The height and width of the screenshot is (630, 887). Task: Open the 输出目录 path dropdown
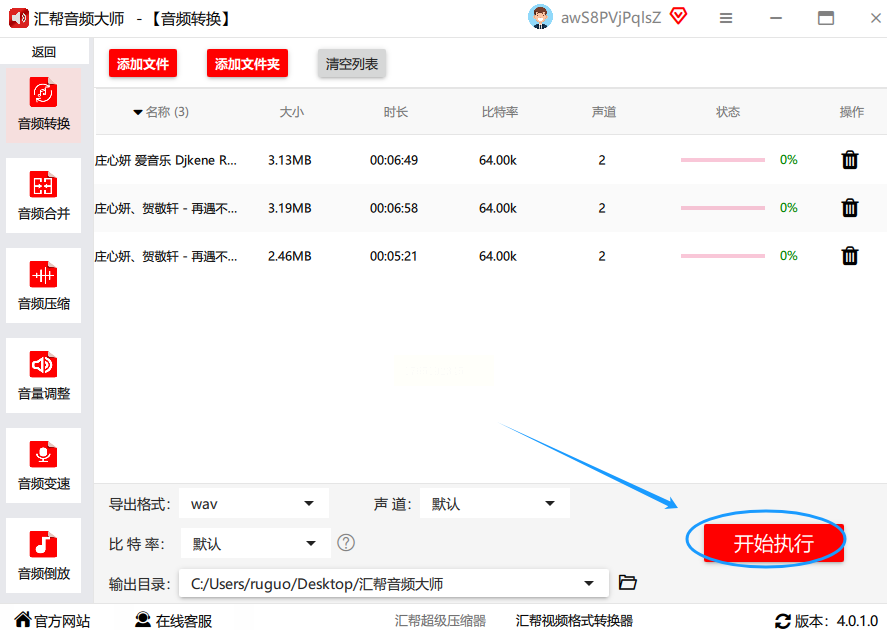pos(394,583)
